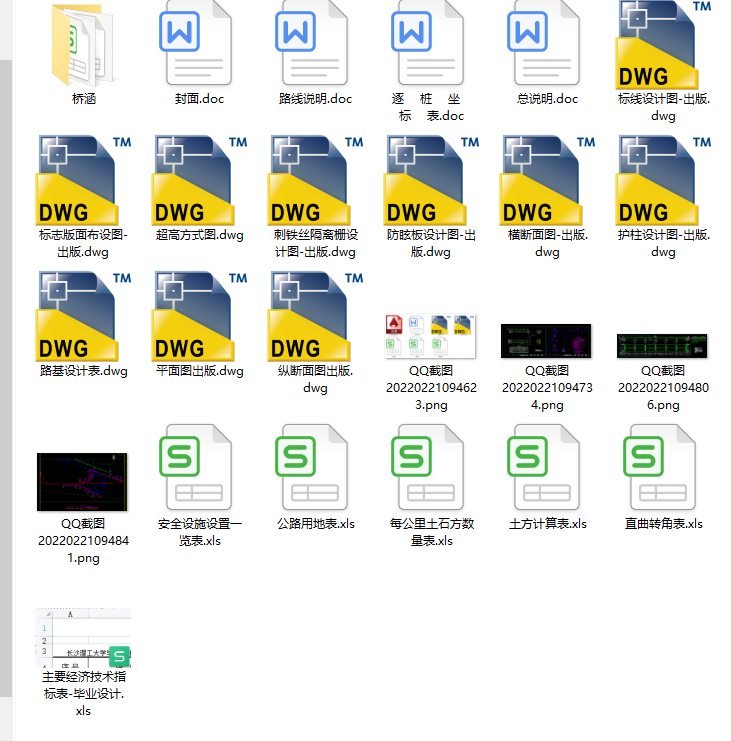
Task: Click the 路线说明.doc file icon
Action: pyautogui.click(x=315, y=43)
